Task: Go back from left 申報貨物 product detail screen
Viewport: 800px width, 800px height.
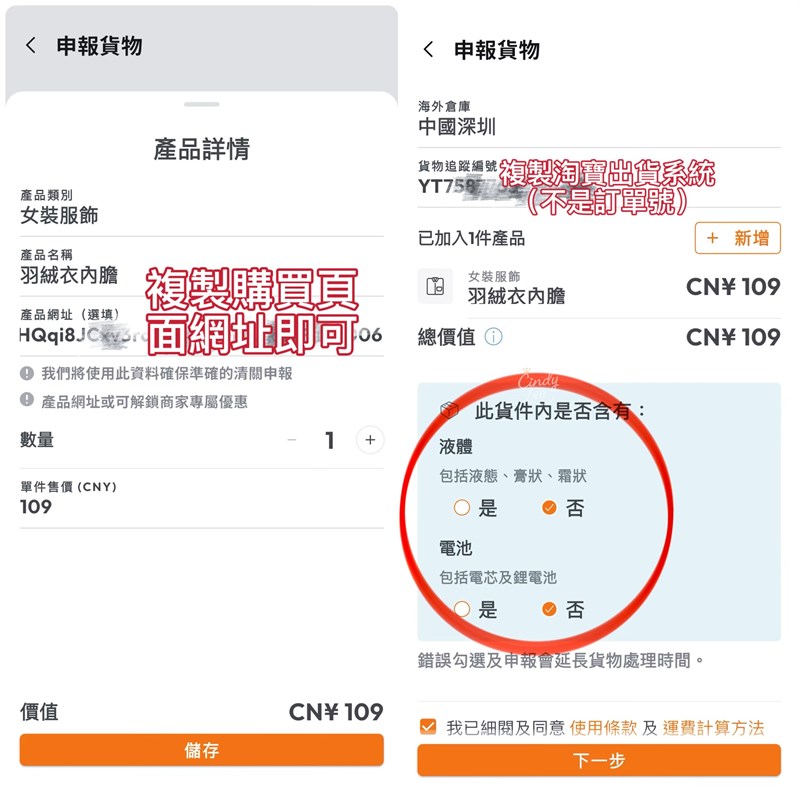Action: [x=31, y=46]
